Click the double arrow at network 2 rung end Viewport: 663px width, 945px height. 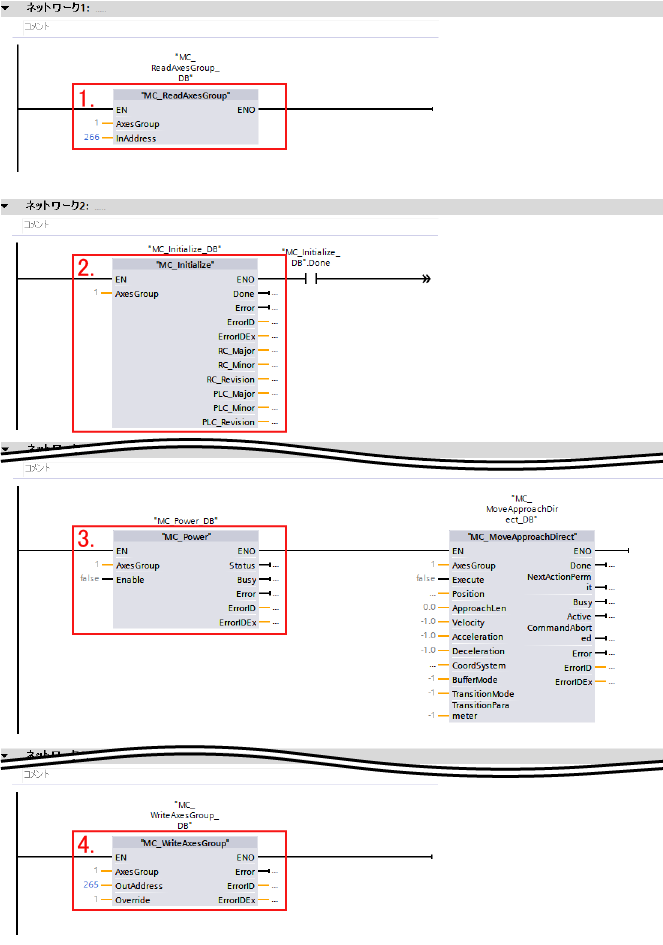(x=426, y=279)
